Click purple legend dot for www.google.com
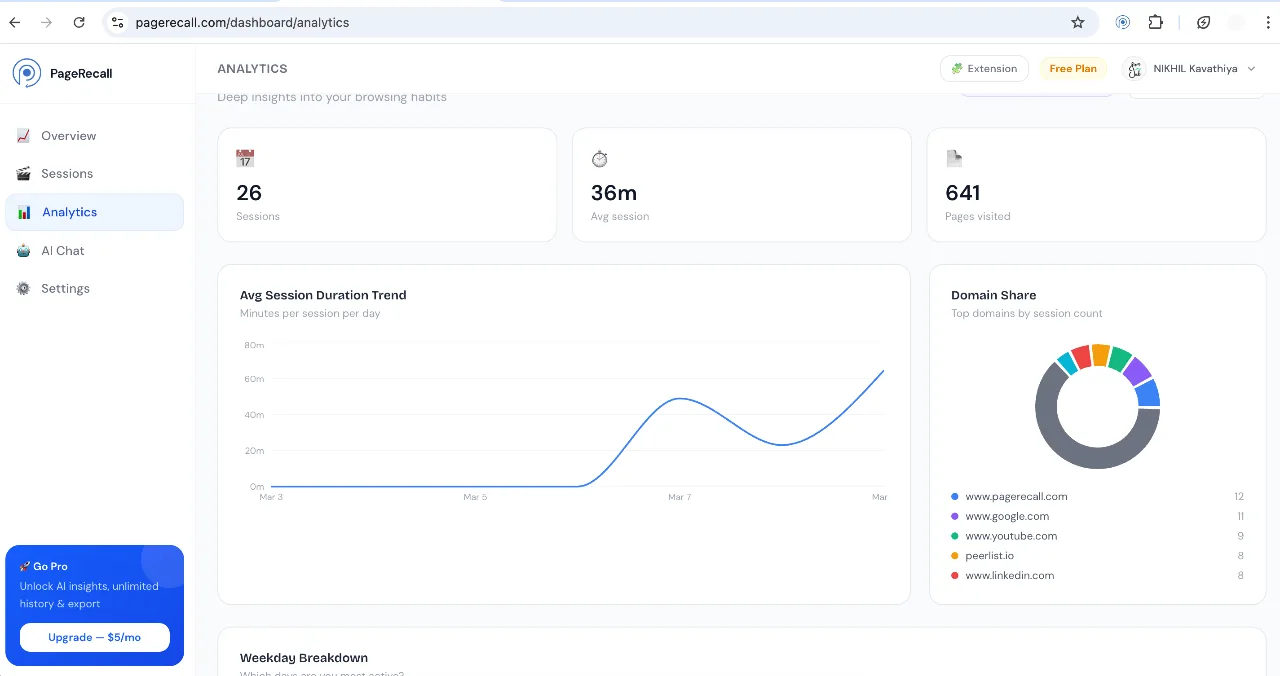 [x=955, y=516]
